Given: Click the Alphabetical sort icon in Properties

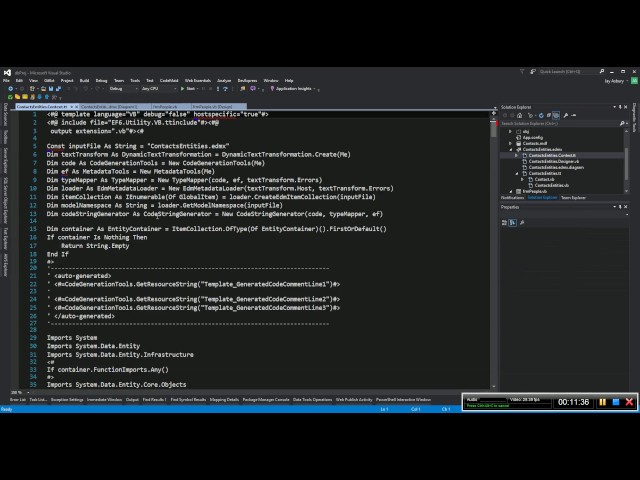Looking at the screenshot, I should (513, 222).
